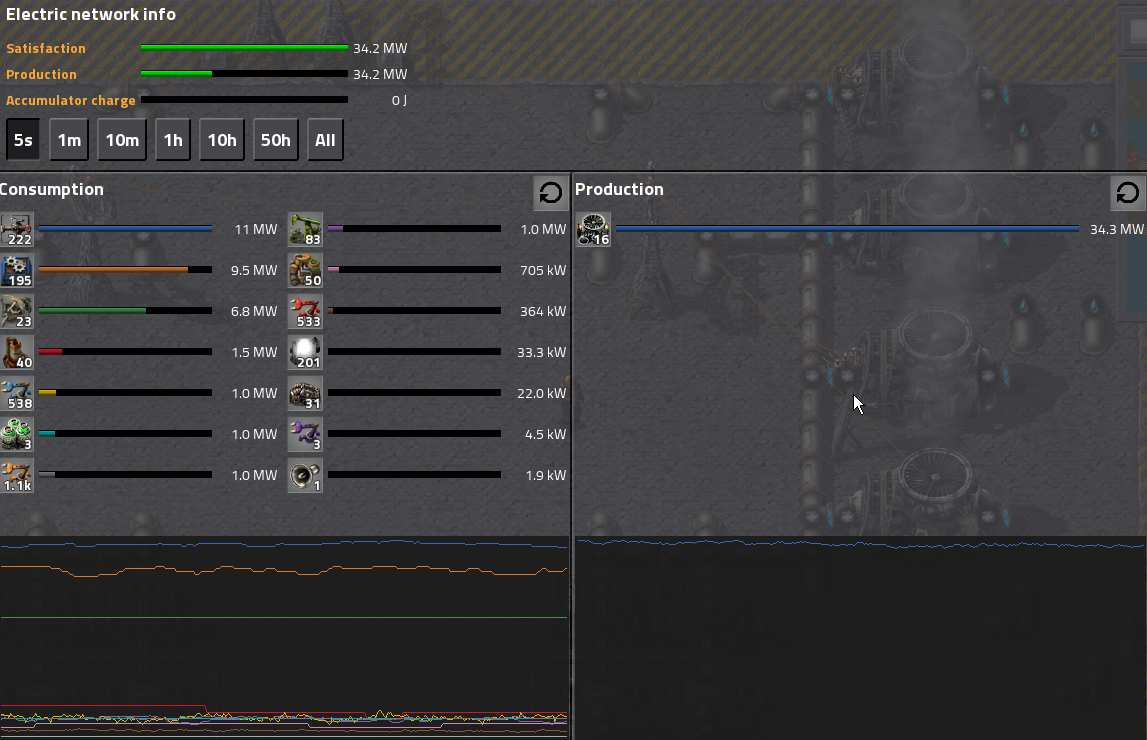1147x740 pixels.
Task: Click the laser turret icon showing 222
Action: coord(17,229)
